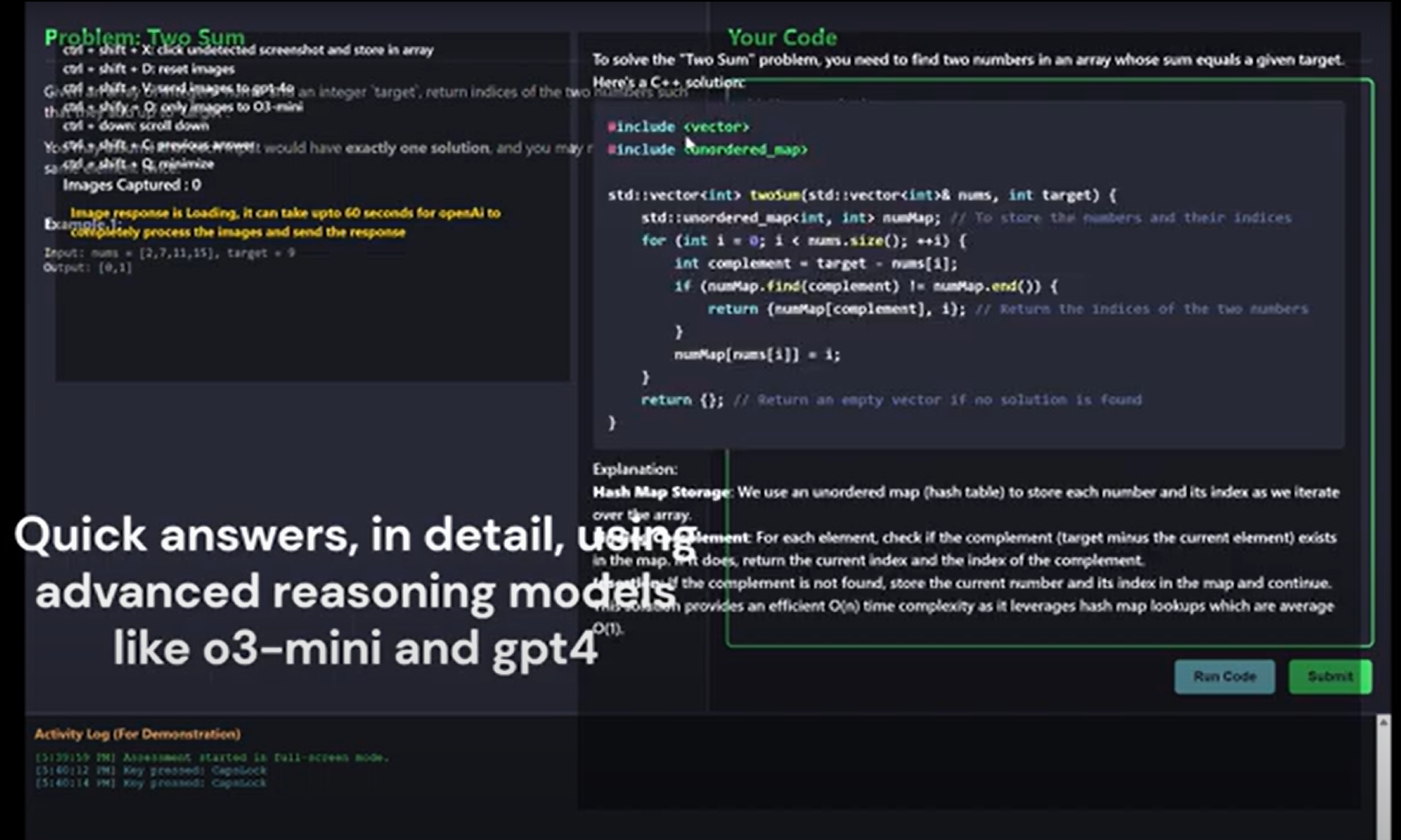The height and width of the screenshot is (840, 1401).
Task: Click the 'Hash Map Storage' bold text
Action: [661, 493]
